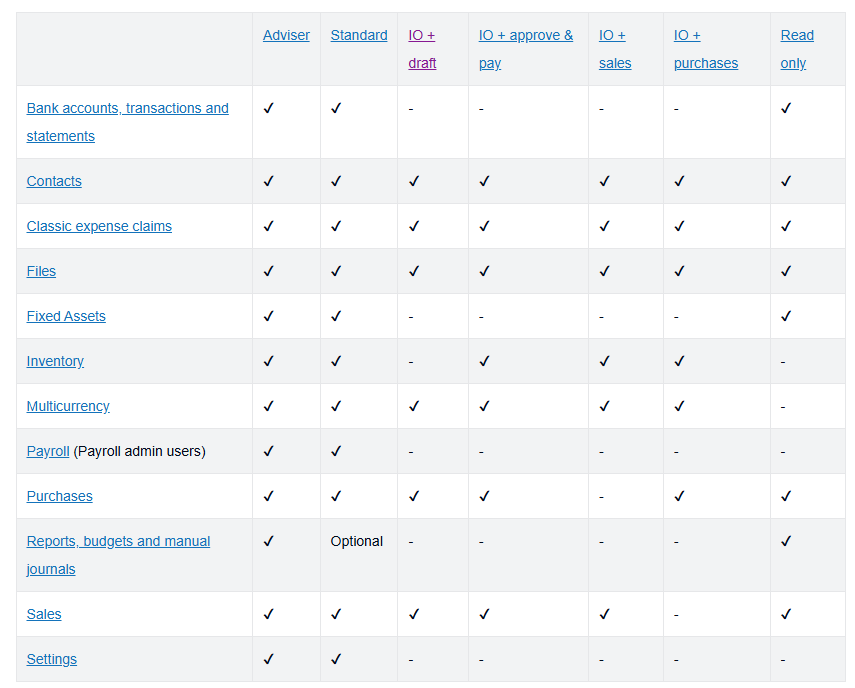Open Bank accounts, transactions and statements link

128,122
